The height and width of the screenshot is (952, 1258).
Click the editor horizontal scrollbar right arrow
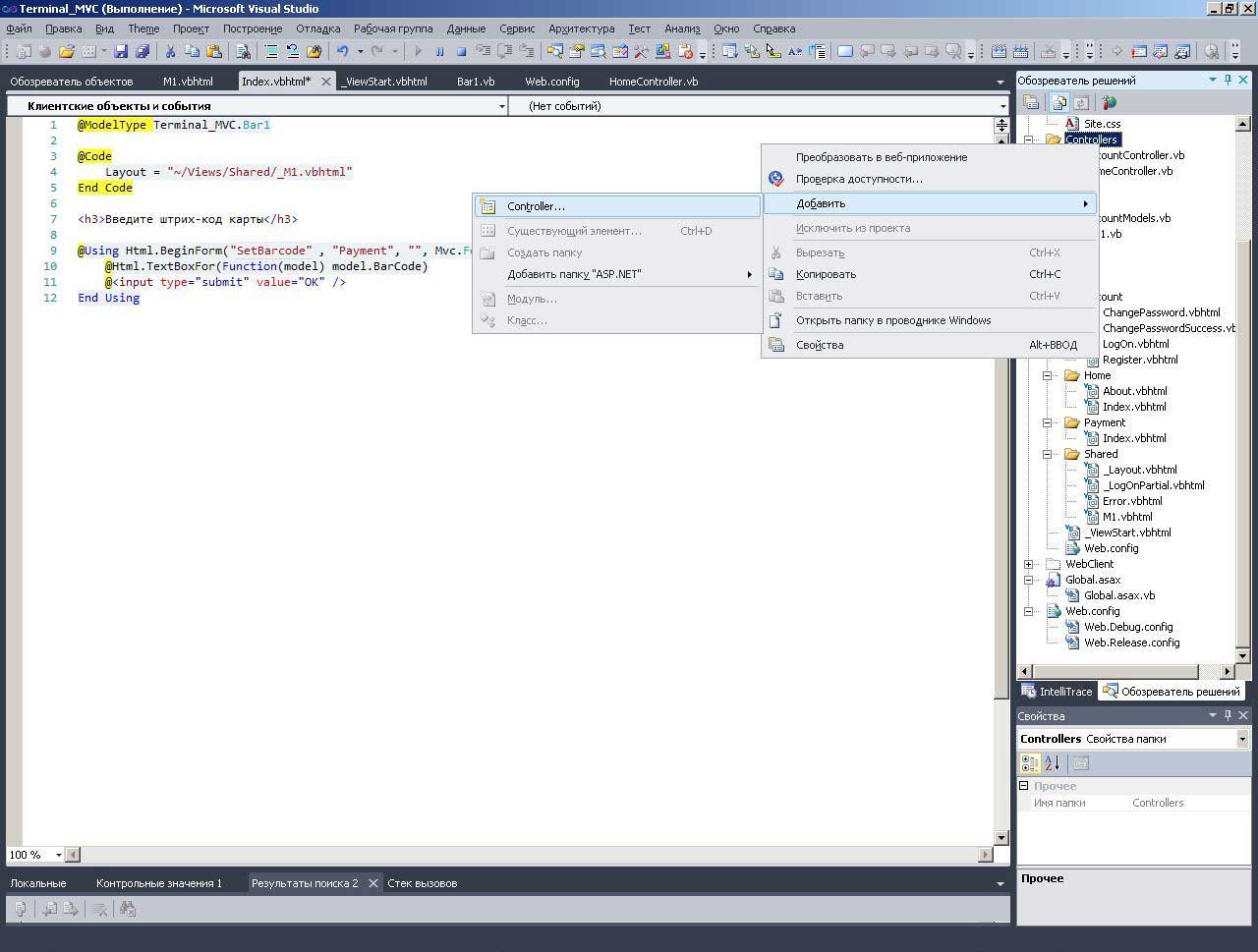986,855
